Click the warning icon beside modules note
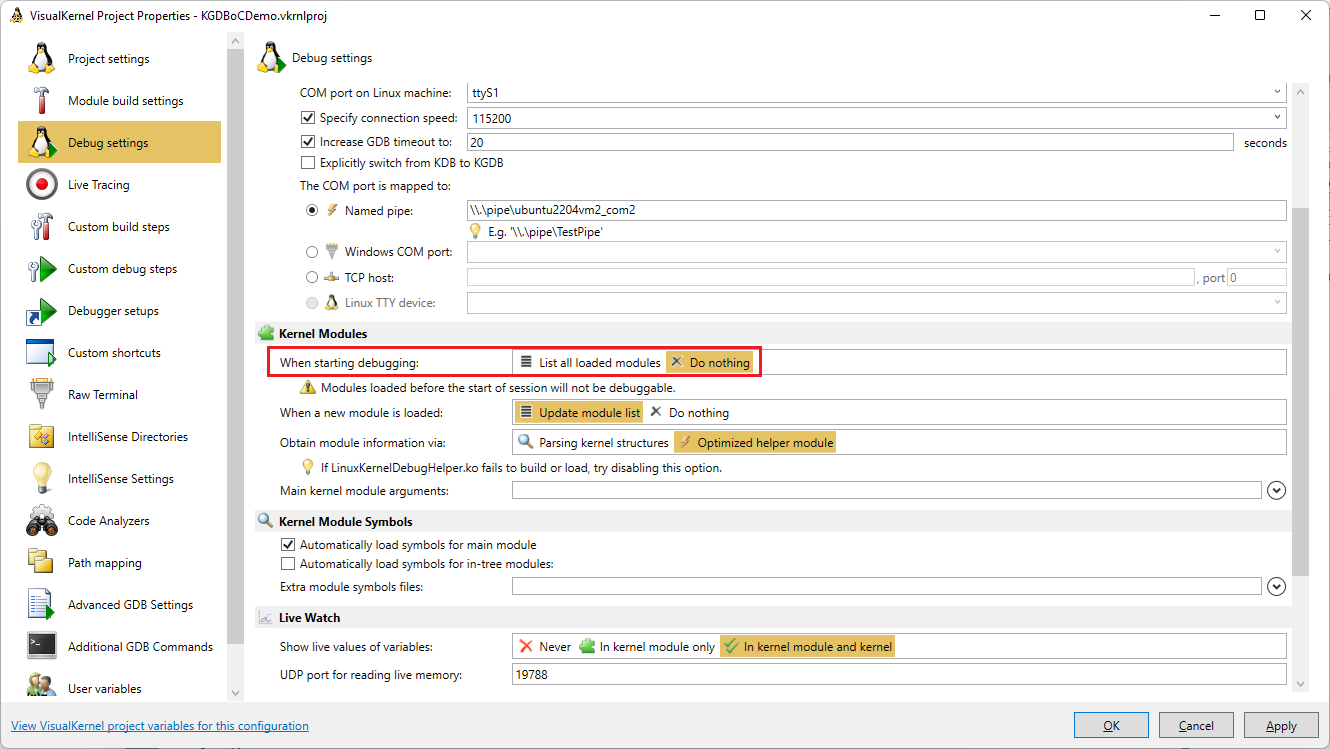 click(x=308, y=387)
